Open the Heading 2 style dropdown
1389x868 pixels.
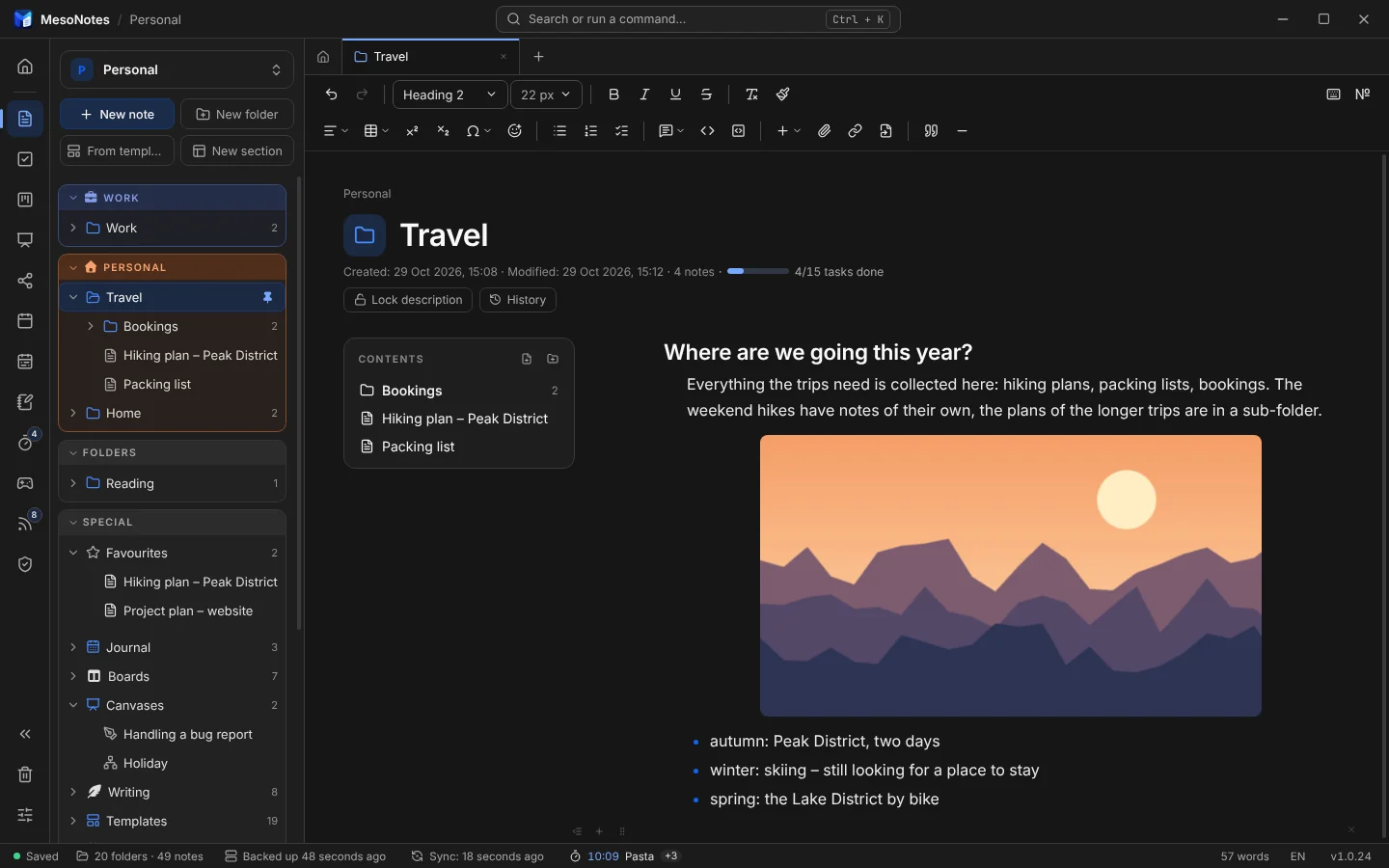tap(449, 95)
